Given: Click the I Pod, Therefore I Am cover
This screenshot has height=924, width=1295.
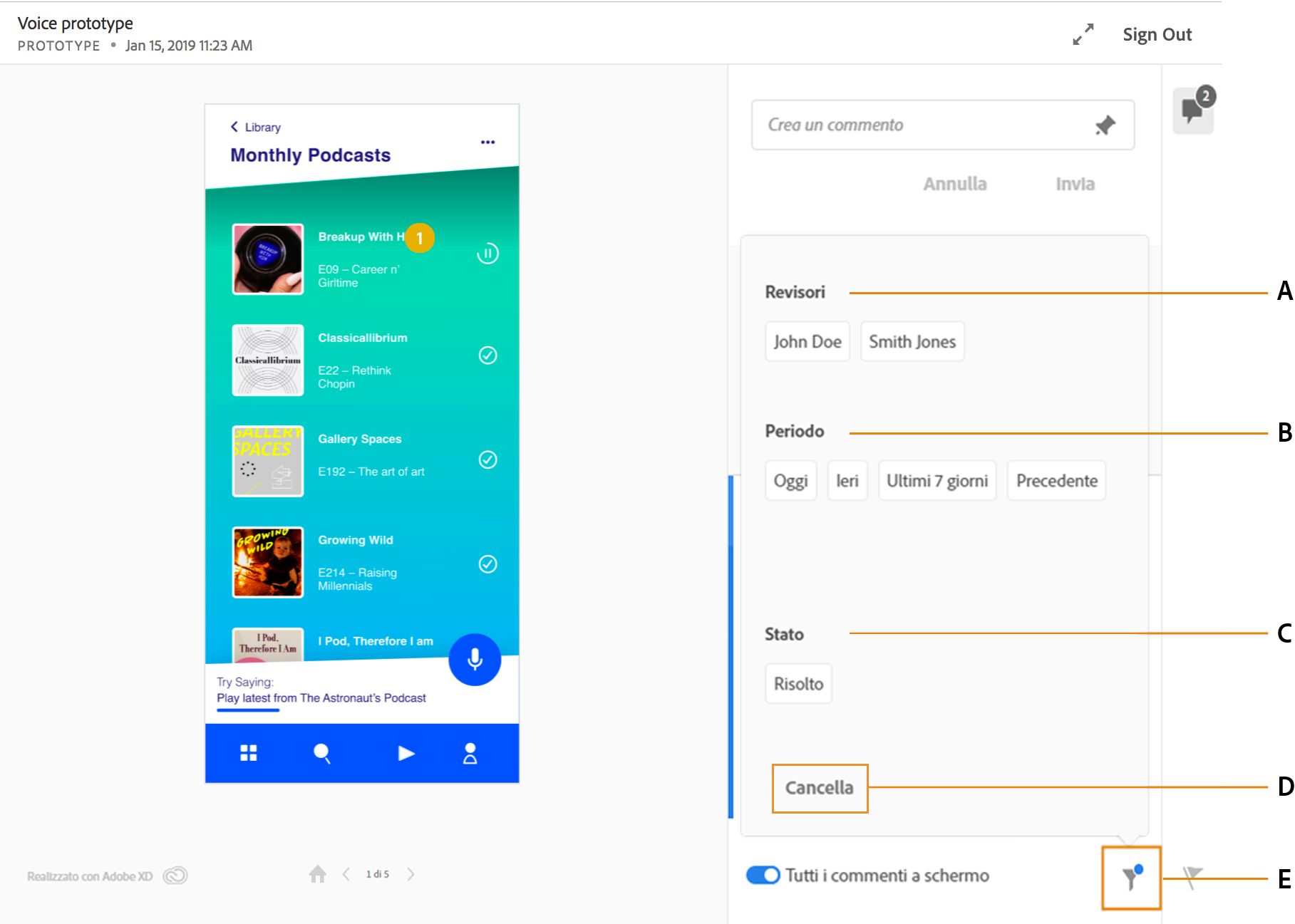Looking at the screenshot, I should point(268,645).
